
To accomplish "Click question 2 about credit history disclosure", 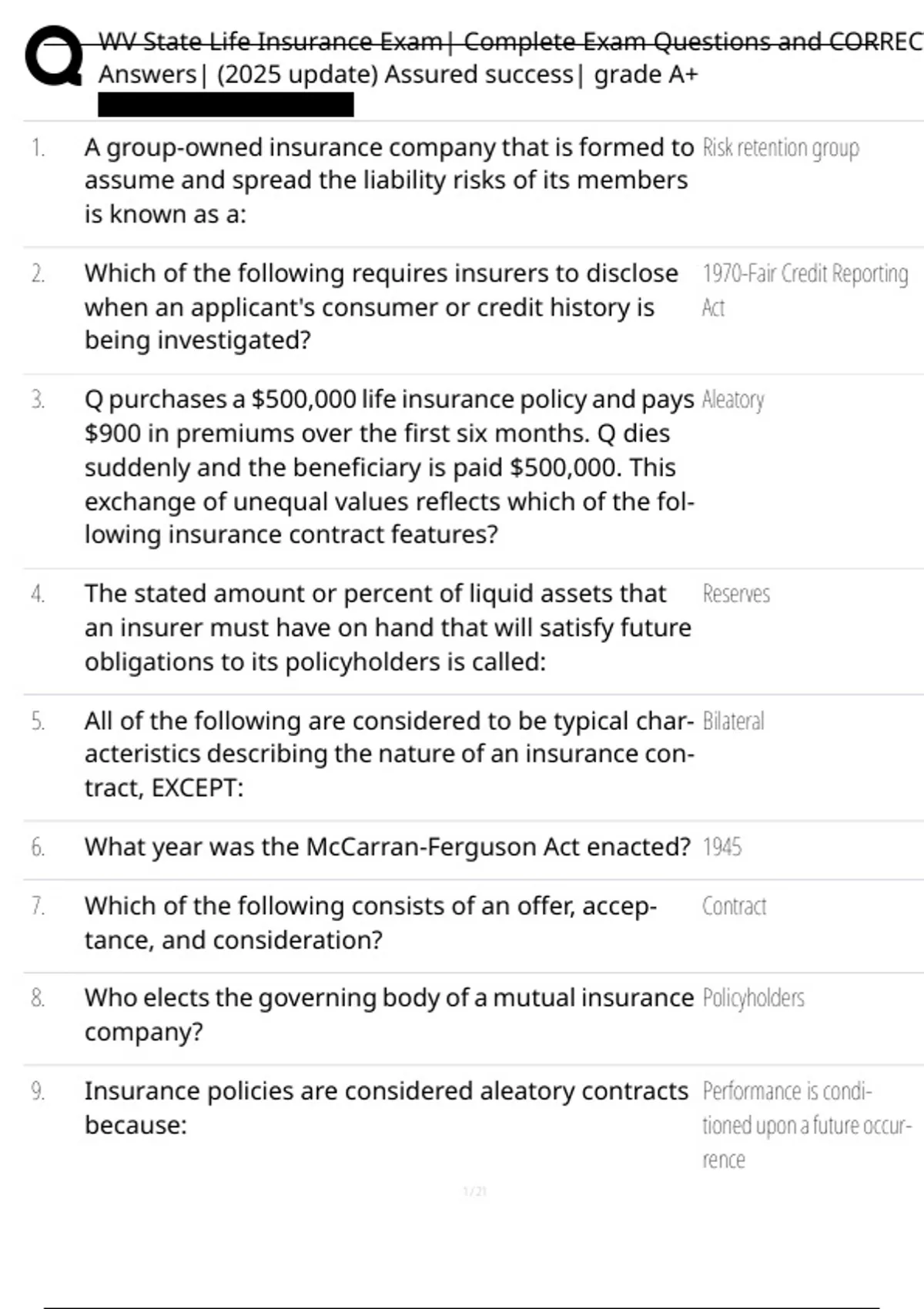I will (380, 306).
